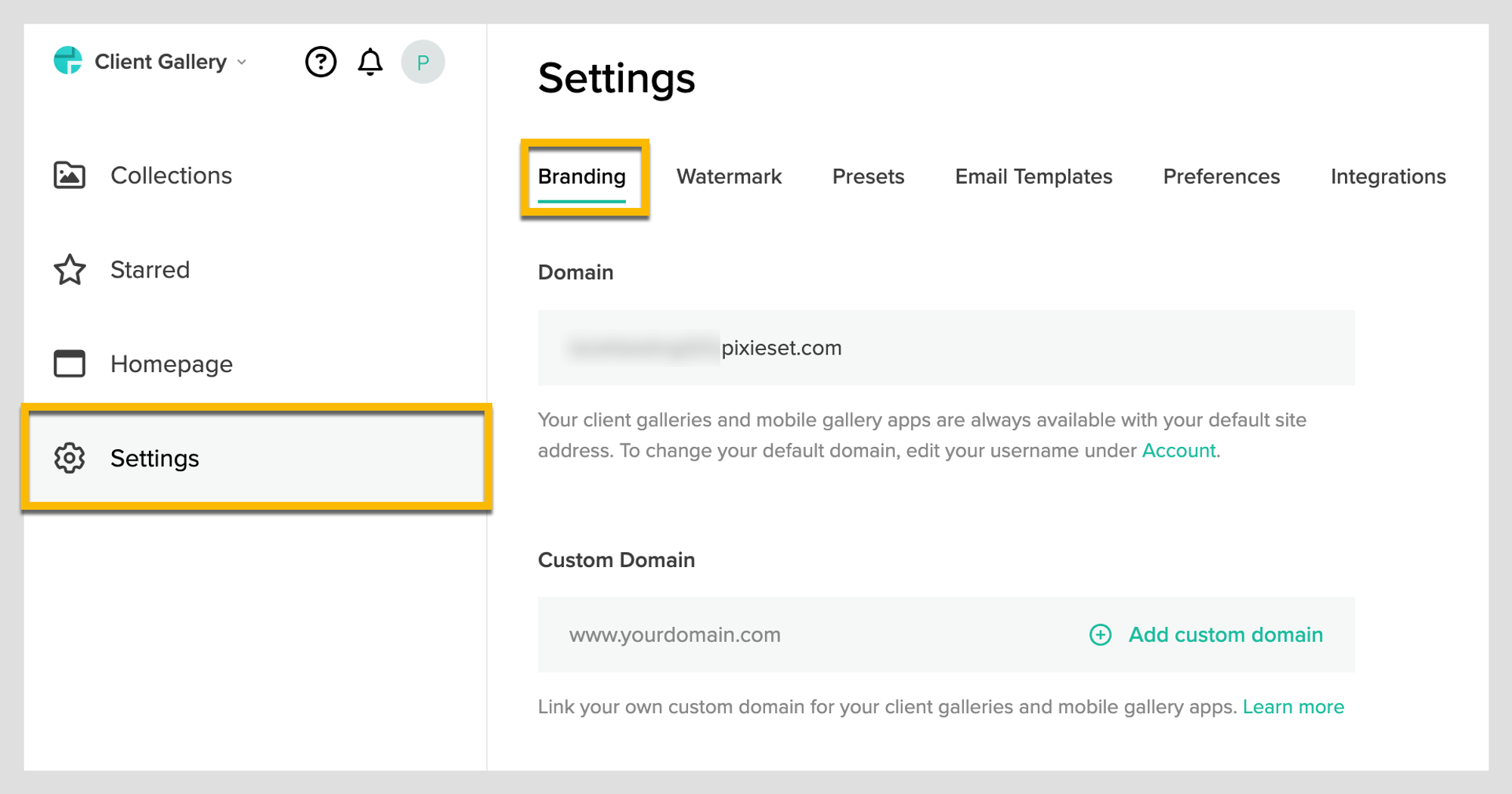Select the Preferences tab
Image resolution: width=1512 pixels, height=794 pixels.
[1221, 177]
